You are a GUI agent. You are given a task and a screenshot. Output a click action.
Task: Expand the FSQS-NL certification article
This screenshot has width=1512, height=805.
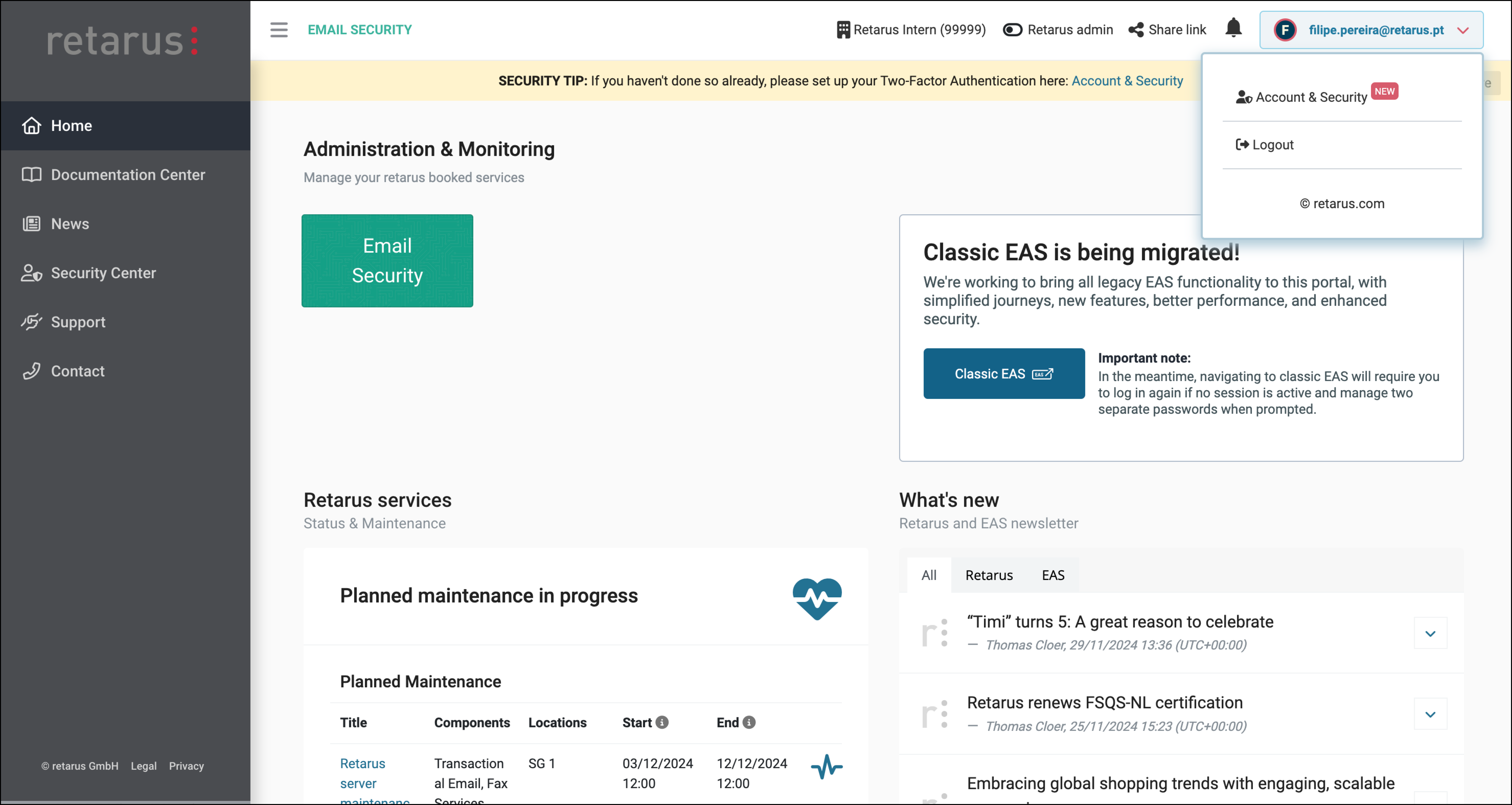(1430, 714)
